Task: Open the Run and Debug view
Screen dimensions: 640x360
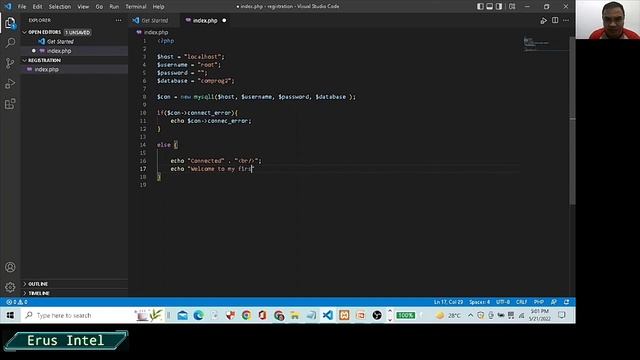Action: 10,83
